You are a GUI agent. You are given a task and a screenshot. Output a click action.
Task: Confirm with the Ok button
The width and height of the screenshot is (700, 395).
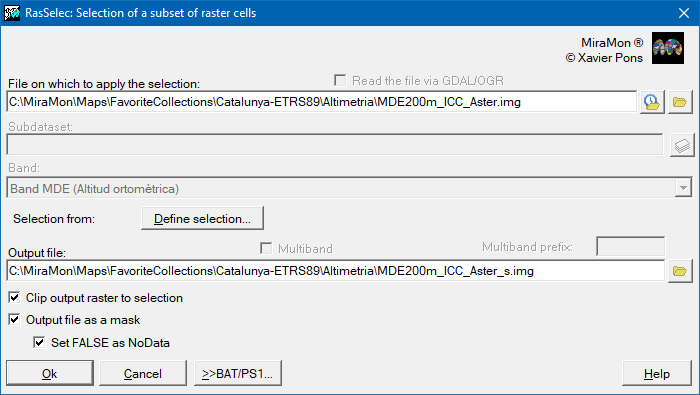coord(50,373)
